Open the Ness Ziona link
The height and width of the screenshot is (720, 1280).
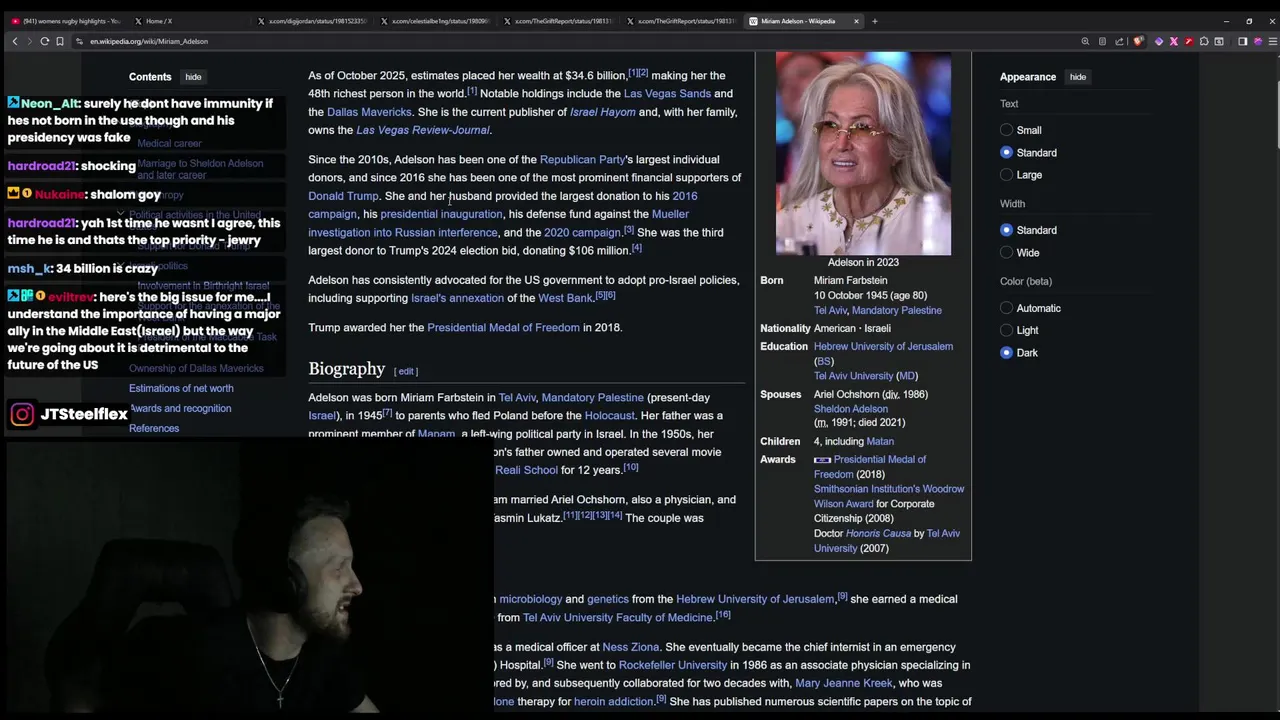click(630, 647)
